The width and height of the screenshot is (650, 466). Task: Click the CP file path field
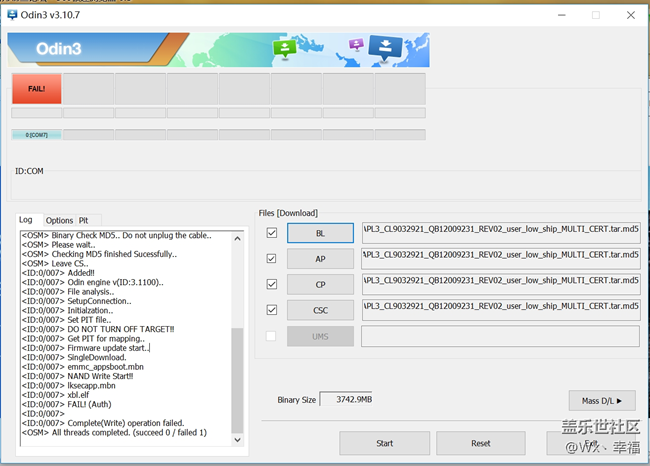pos(501,284)
